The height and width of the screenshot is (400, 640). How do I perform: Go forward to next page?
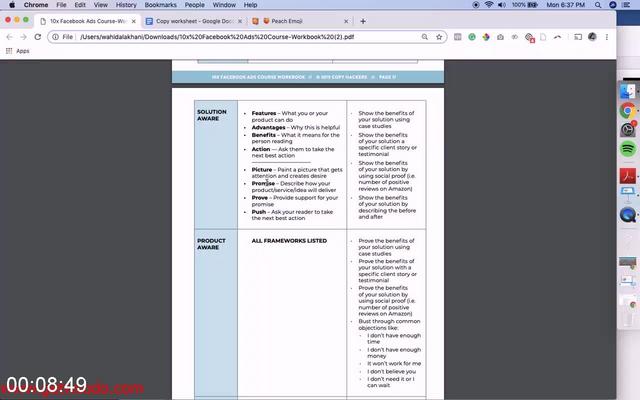click(x=24, y=37)
